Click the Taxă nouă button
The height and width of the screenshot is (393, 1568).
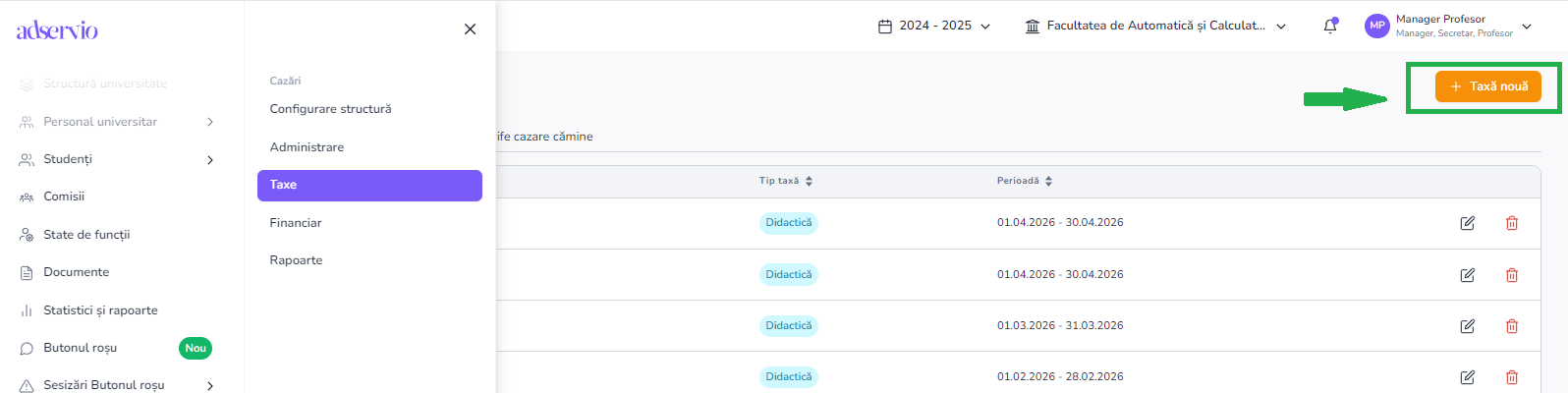(1487, 86)
